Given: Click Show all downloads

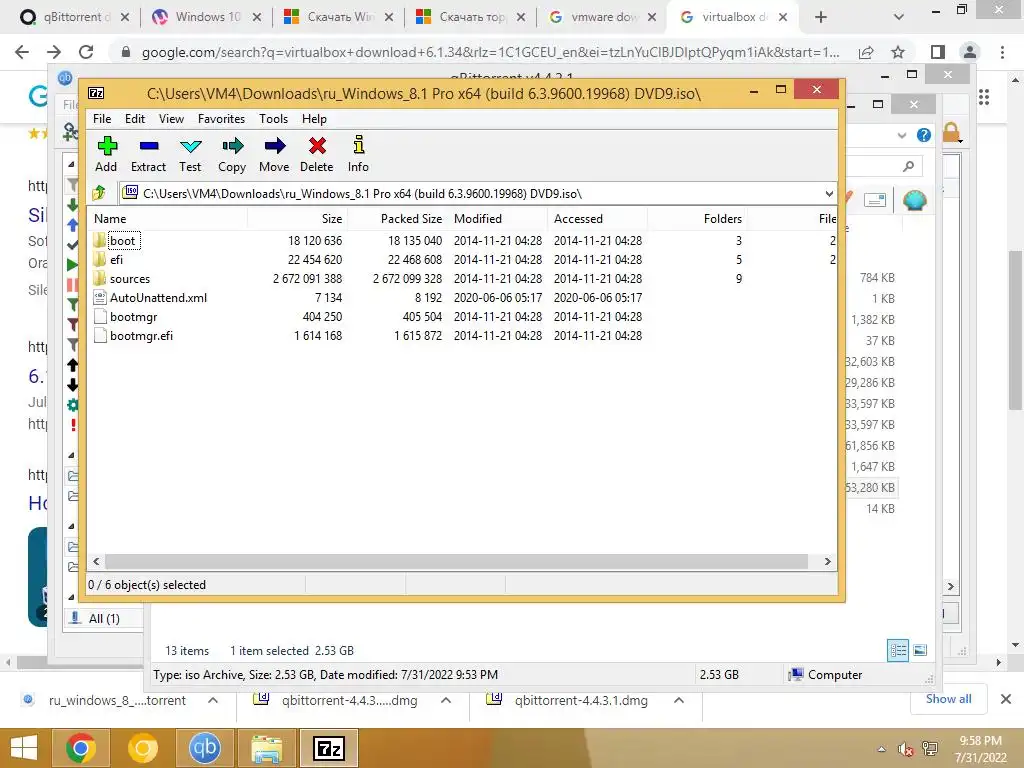Looking at the screenshot, I should click(948, 699).
